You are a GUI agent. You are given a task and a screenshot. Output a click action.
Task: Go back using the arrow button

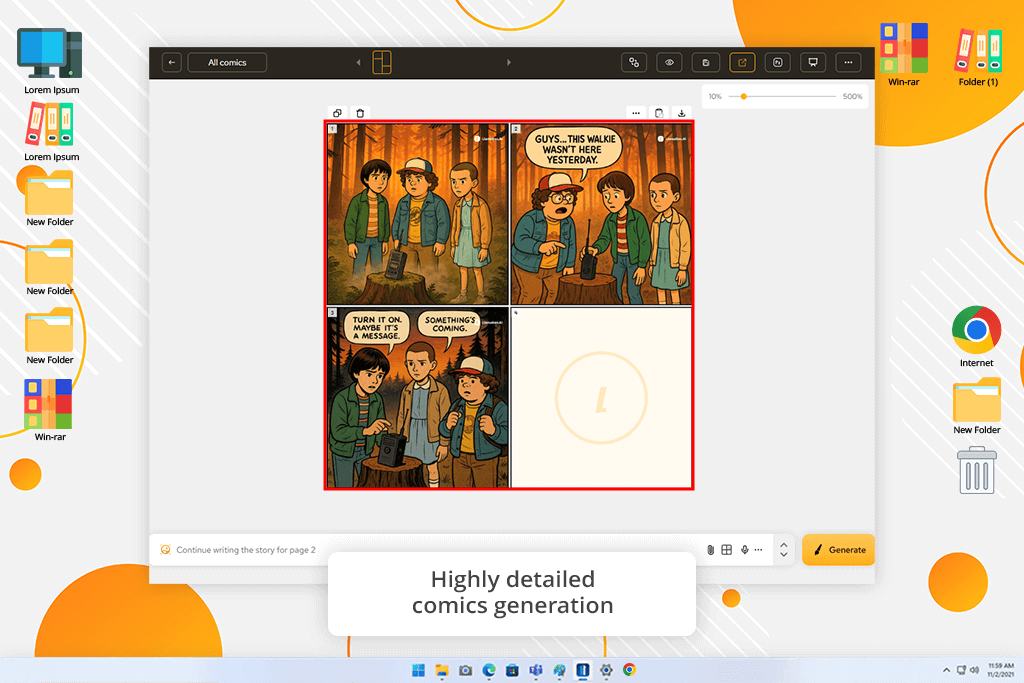[172, 63]
